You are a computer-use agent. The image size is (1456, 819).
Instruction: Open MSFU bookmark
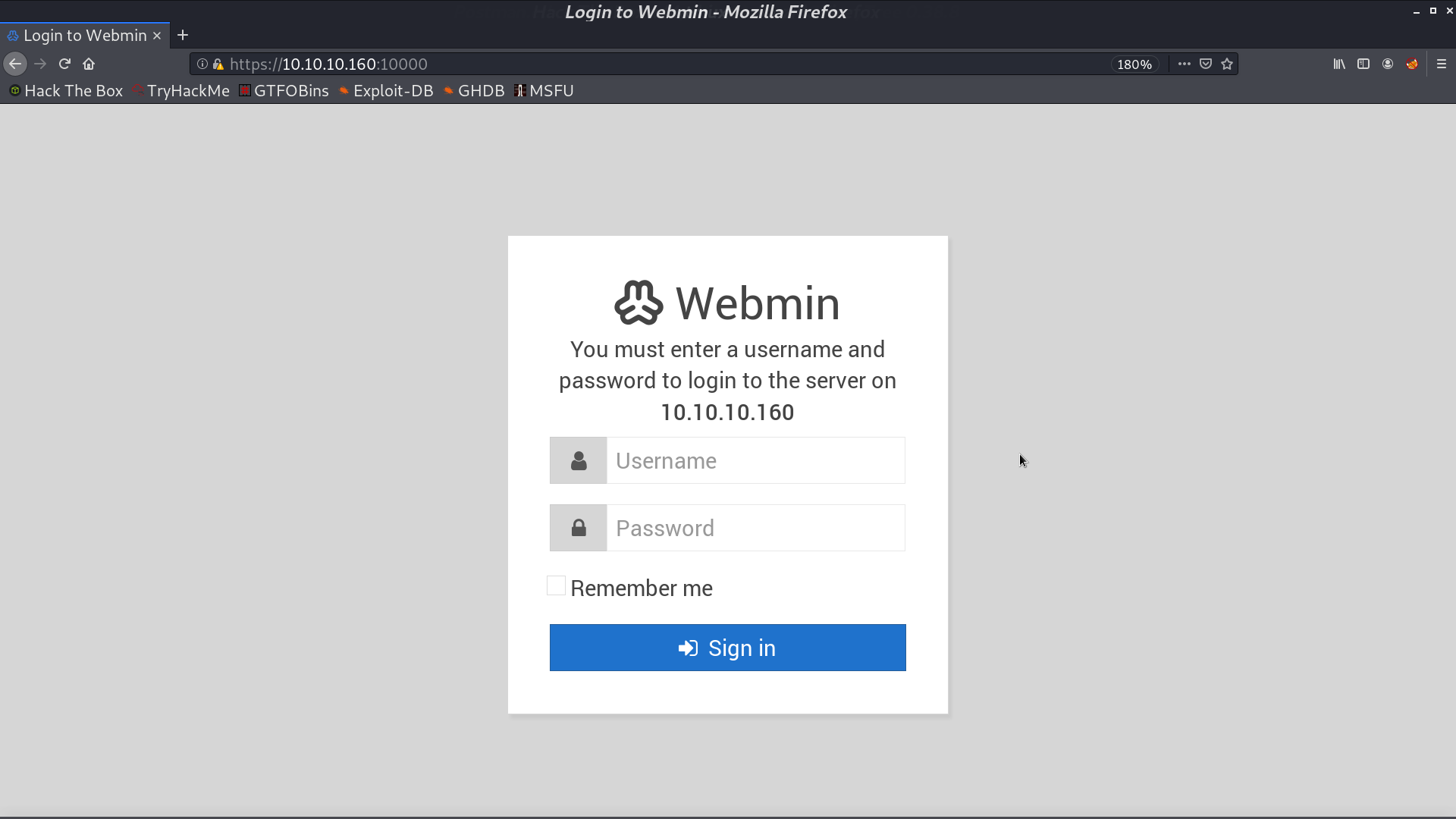point(544,91)
